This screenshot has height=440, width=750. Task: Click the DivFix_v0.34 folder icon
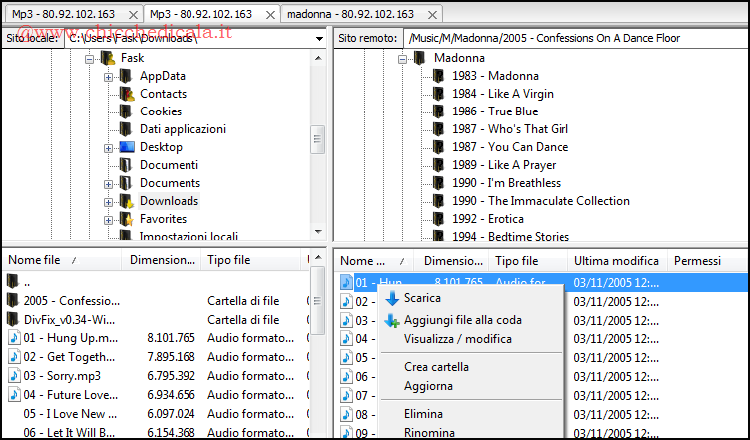click(13, 319)
